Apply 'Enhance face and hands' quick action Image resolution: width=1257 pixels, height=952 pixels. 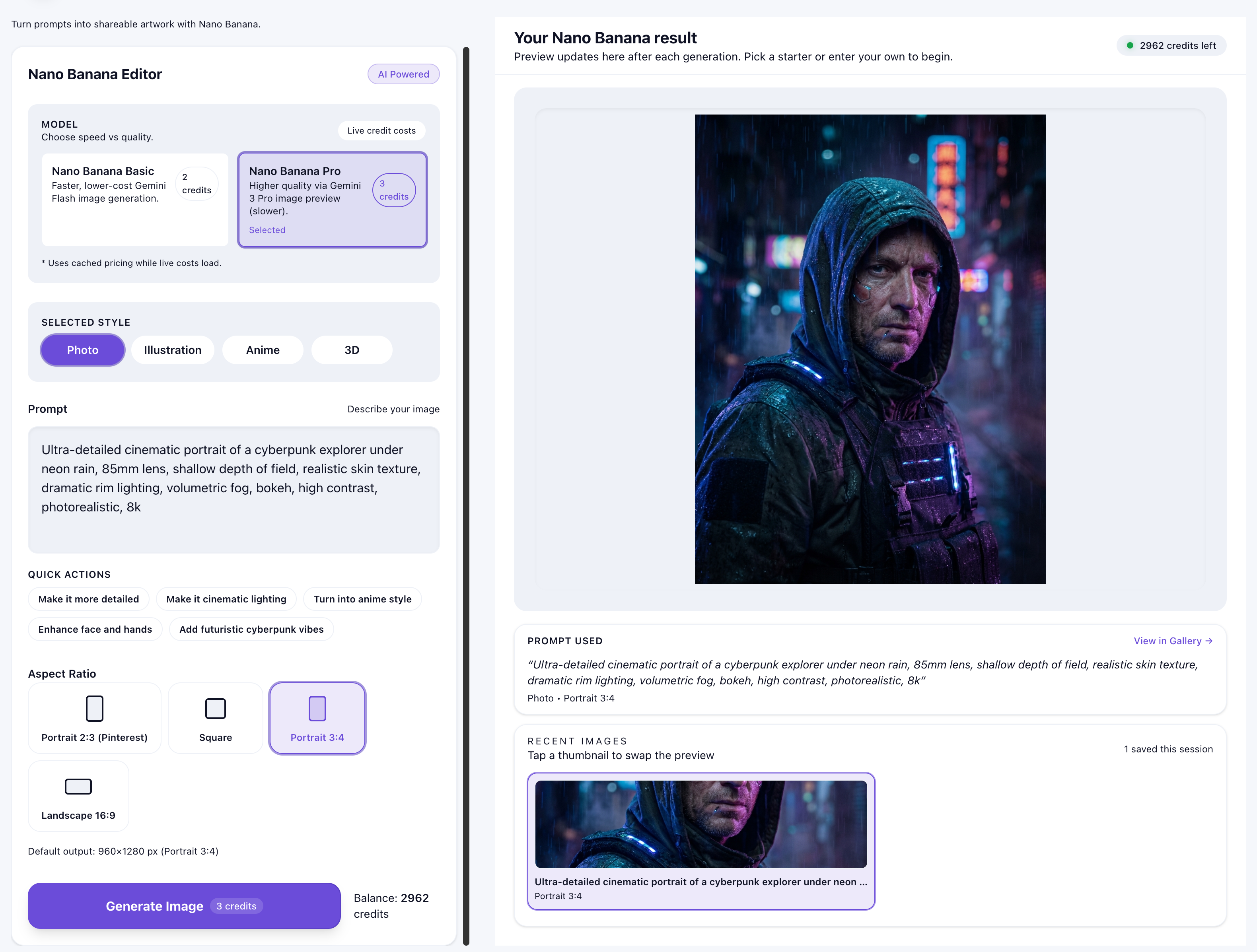pyautogui.click(x=95, y=629)
